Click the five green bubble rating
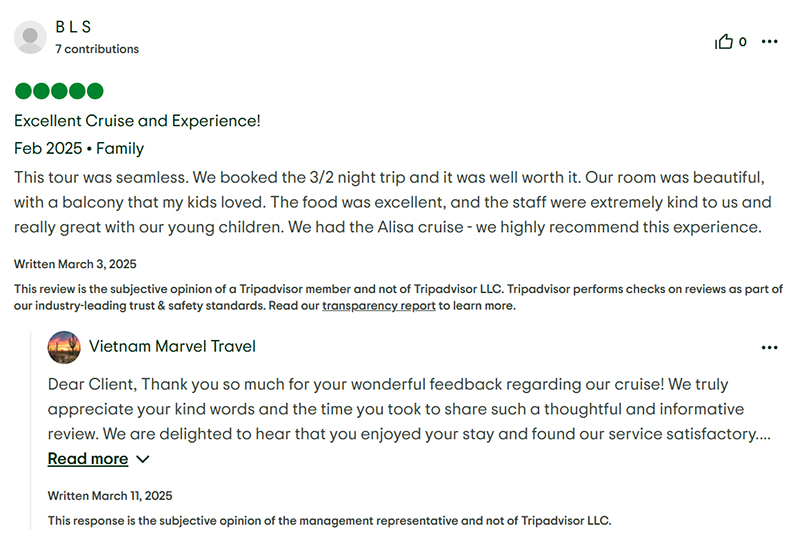Image resolution: width=800 pixels, height=553 pixels. pos(59,91)
